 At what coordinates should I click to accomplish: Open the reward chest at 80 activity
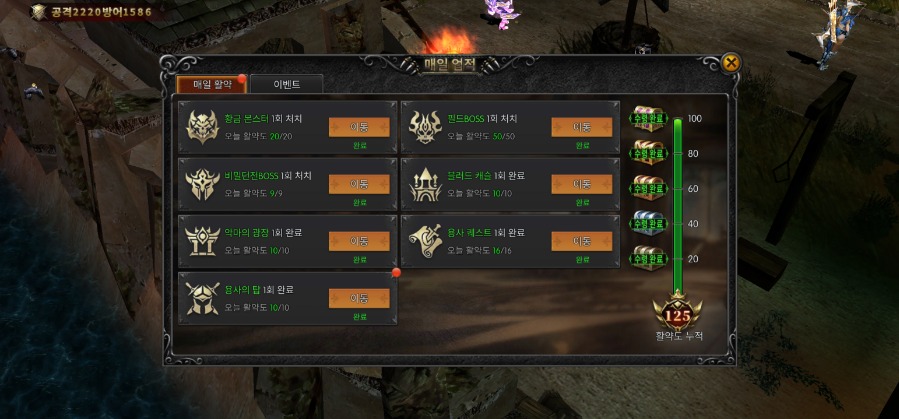tap(648, 153)
